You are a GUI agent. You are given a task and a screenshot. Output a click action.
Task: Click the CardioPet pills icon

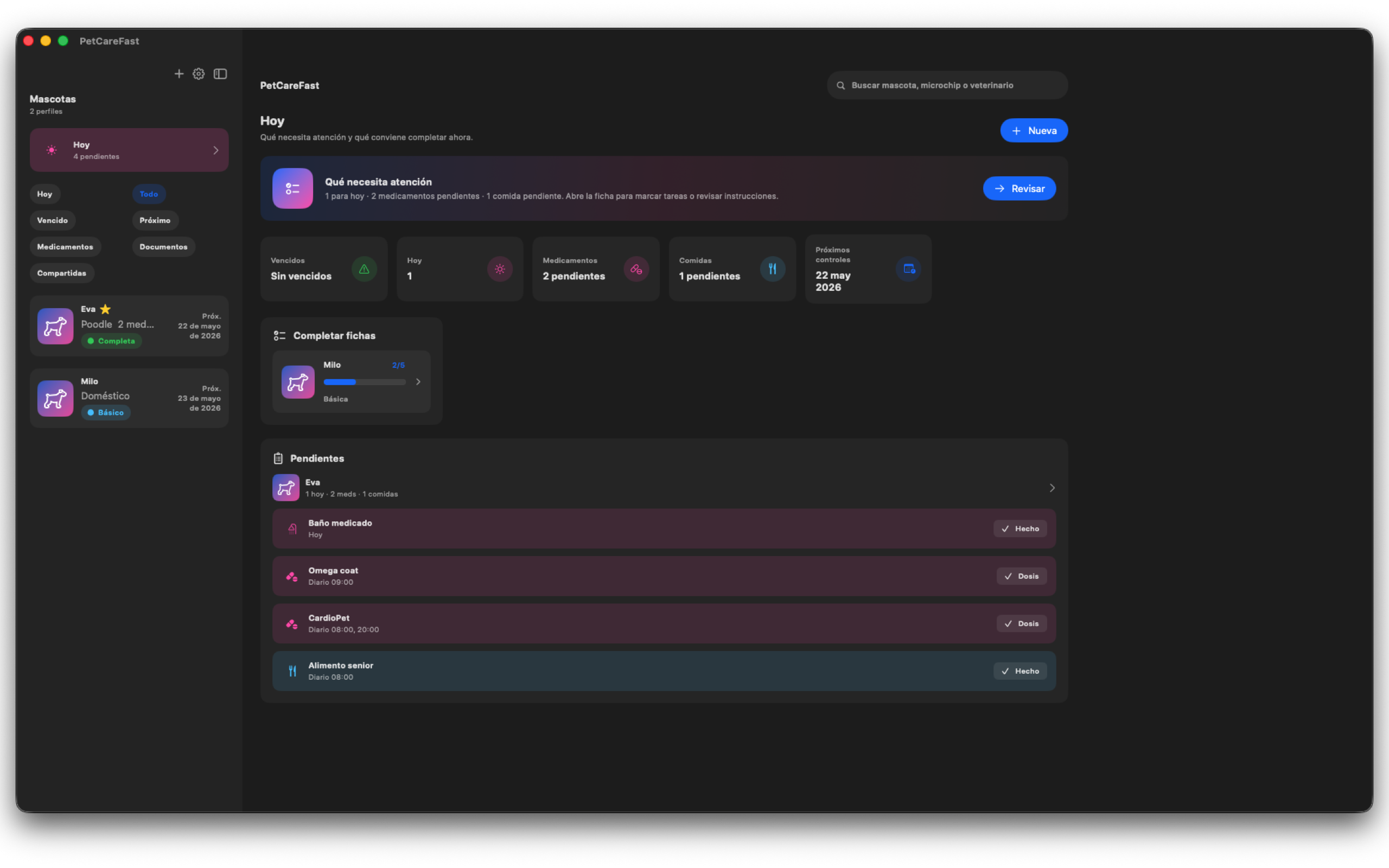coord(292,624)
